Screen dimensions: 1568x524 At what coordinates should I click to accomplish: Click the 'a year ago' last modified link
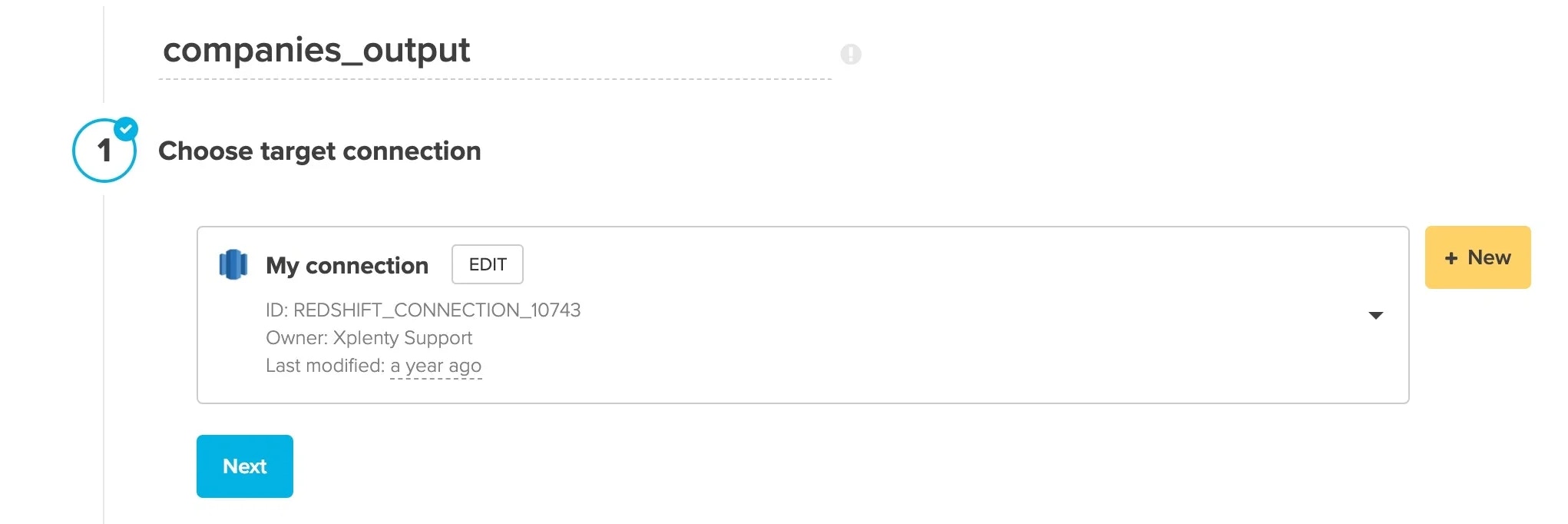[x=435, y=366]
